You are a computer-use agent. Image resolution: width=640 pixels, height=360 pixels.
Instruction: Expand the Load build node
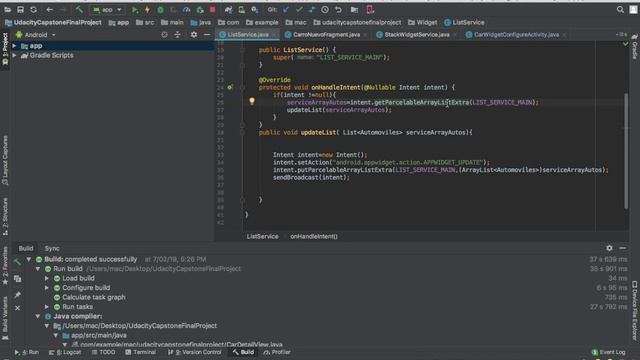(47, 278)
